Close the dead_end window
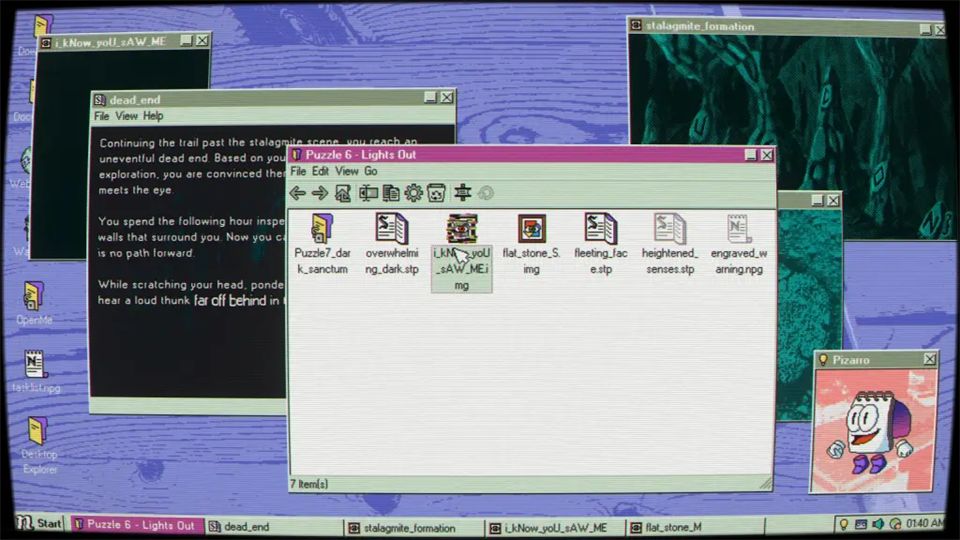The height and width of the screenshot is (540, 960). coord(448,98)
